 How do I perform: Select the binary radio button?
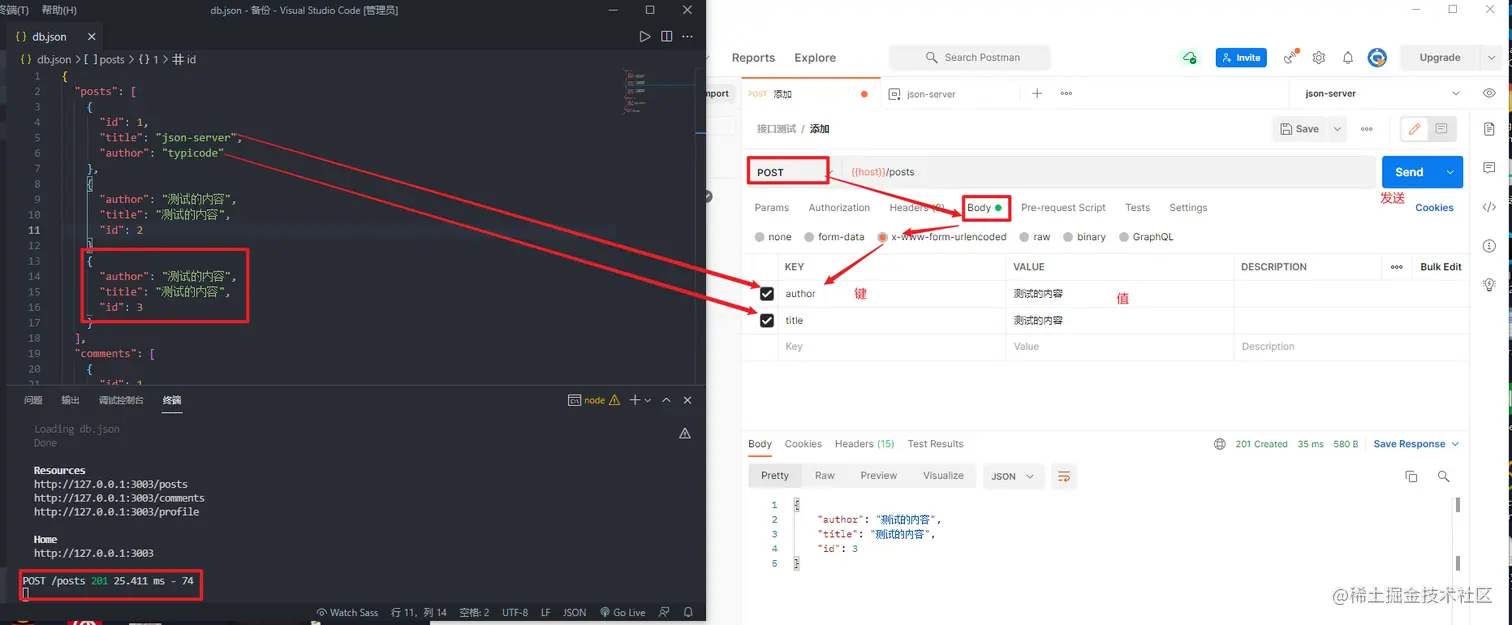coord(1068,237)
